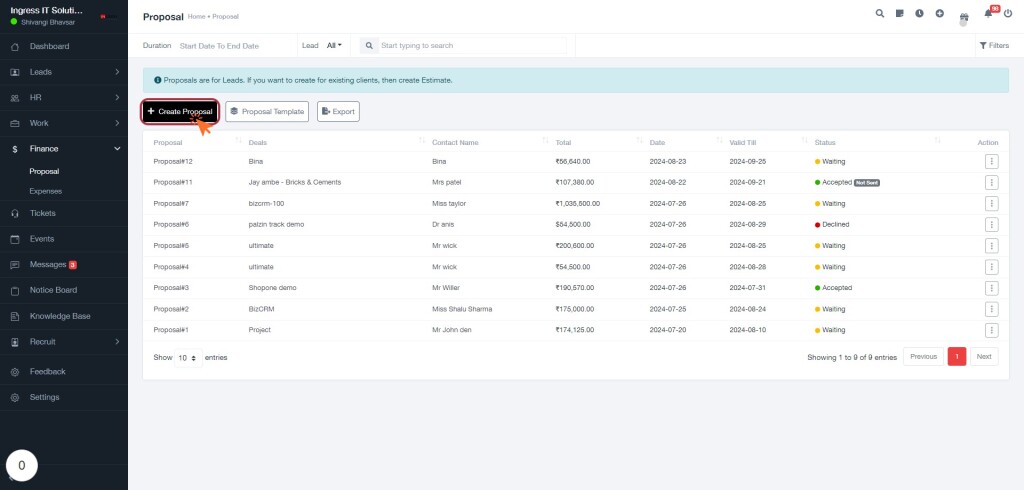Open the timer clock icon in header
The width and height of the screenshot is (1024, 490).
coord(920,13)
